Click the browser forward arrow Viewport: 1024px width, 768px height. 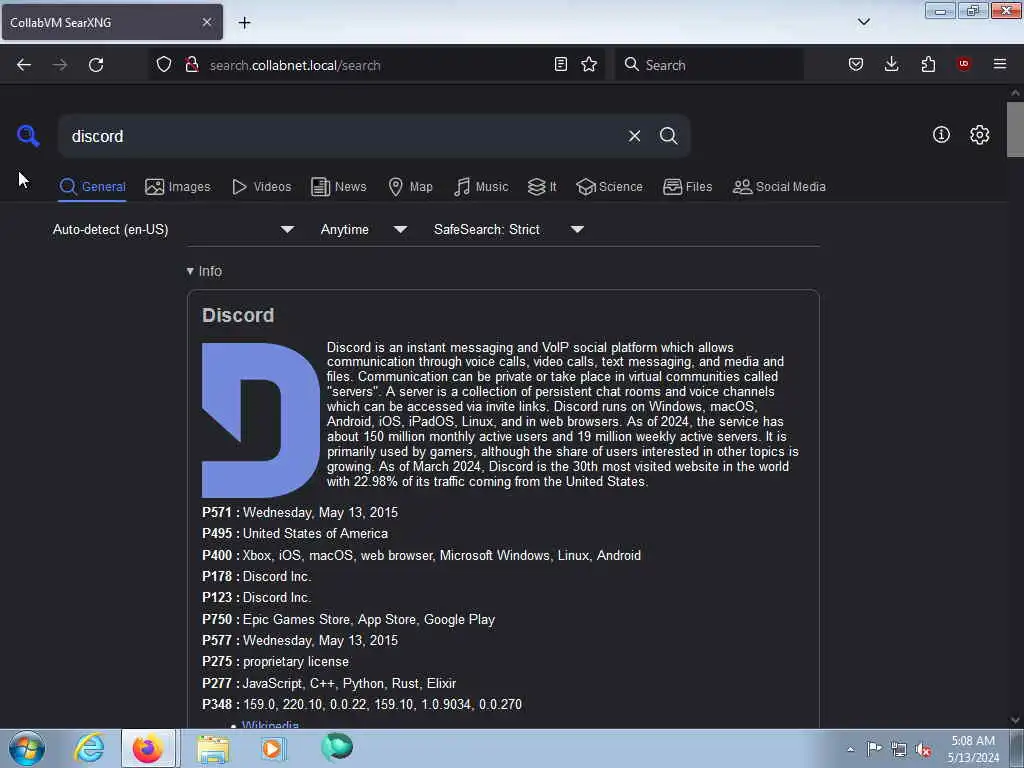tap(60, 65)
